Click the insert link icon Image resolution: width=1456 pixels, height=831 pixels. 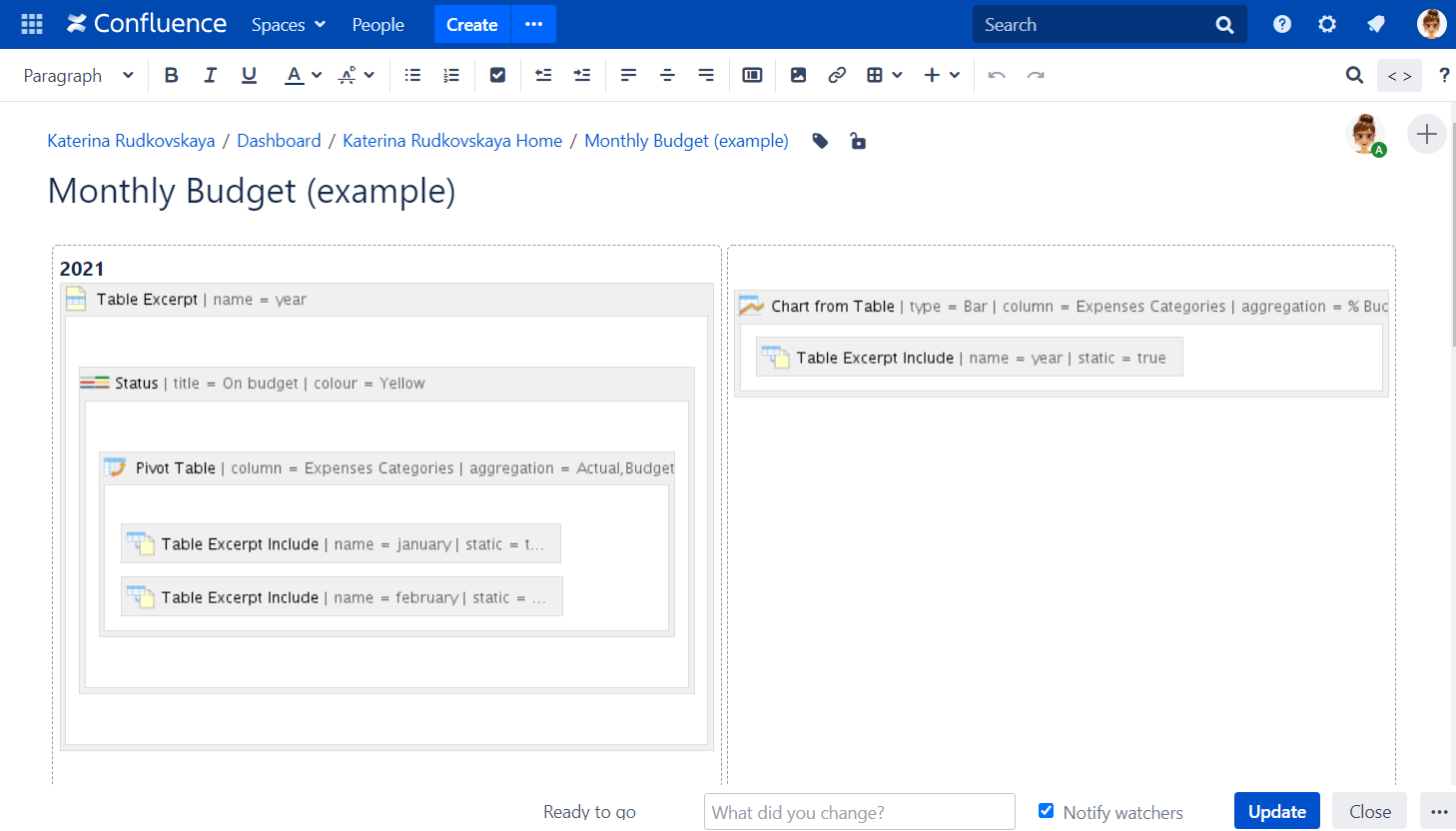coord(837,75)
